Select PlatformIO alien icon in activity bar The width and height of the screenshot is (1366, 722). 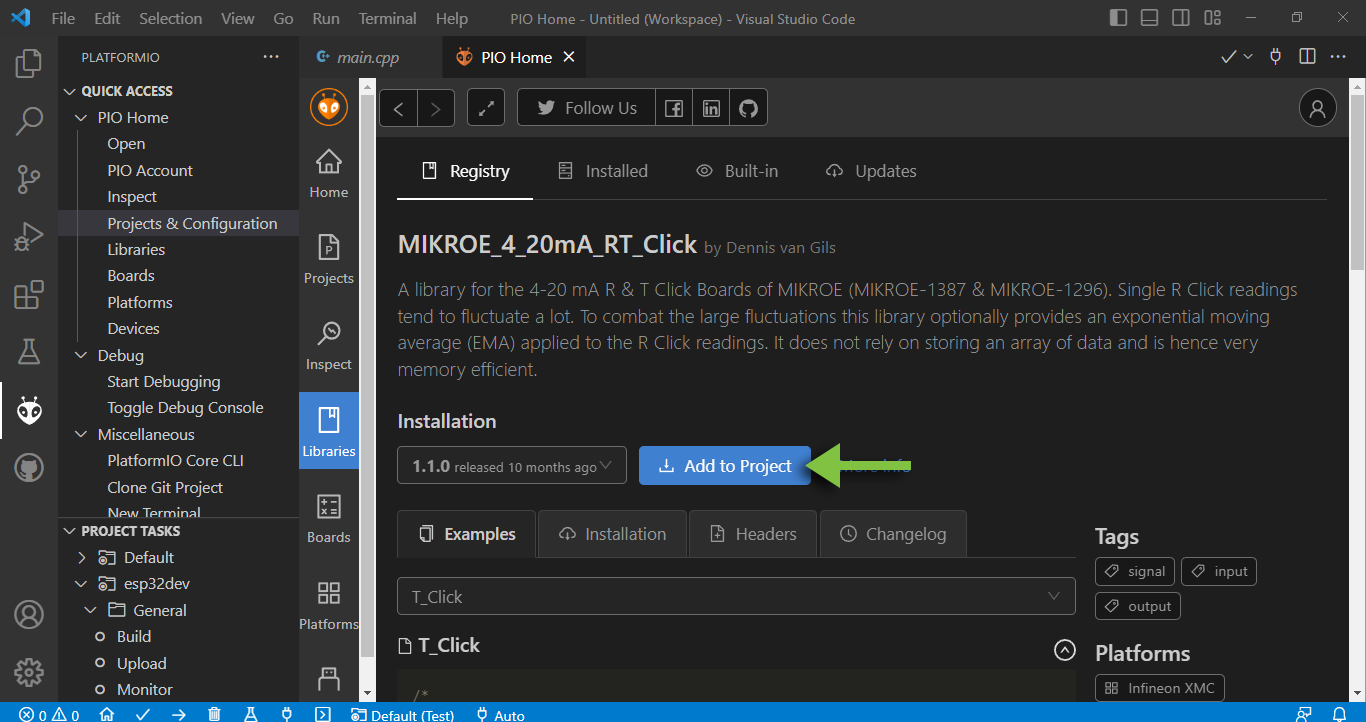(x=29, y=410)
